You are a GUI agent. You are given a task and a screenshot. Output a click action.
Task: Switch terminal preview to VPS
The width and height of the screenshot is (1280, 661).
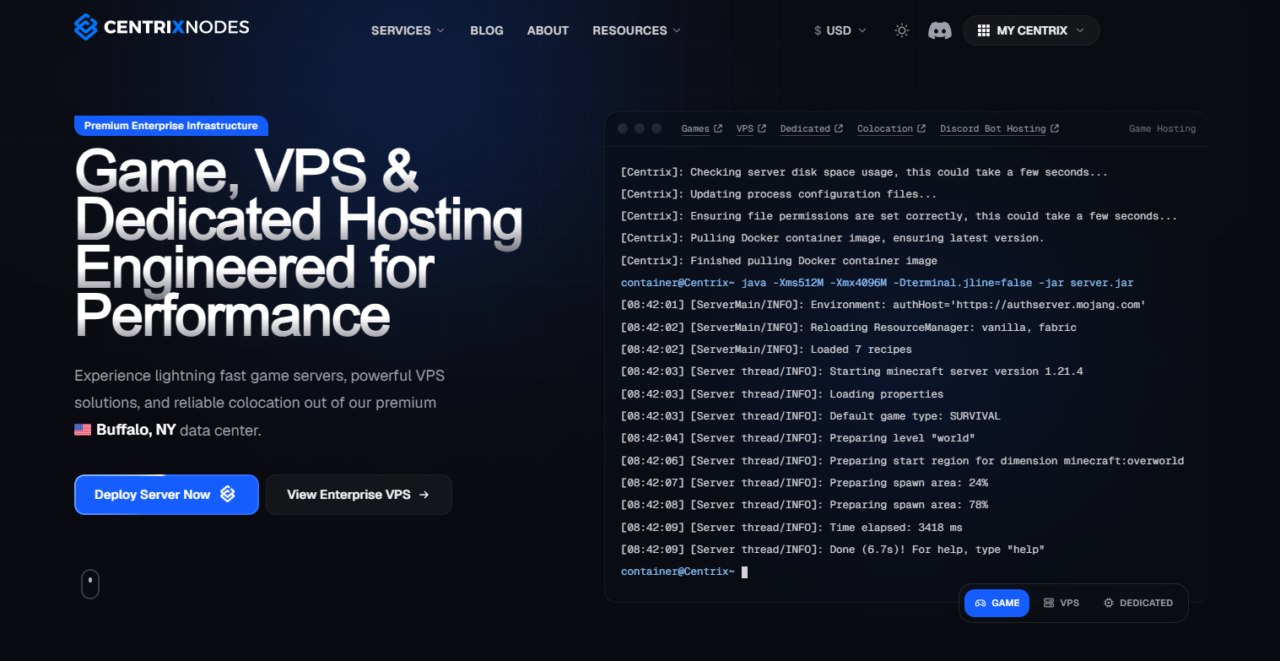[1061, 603]
